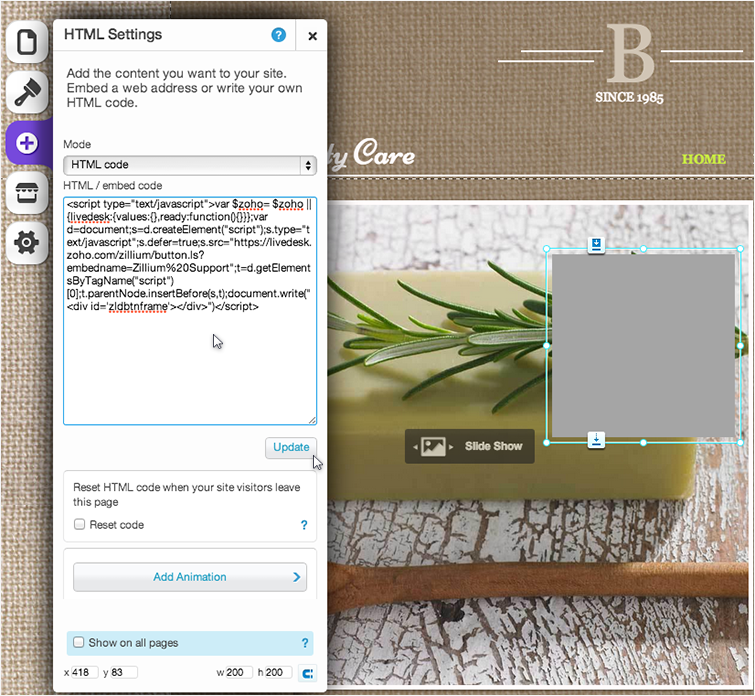Tick the Reset code checkbox
This screenshot has width=755, height=696.
click(x=79, y=524)
